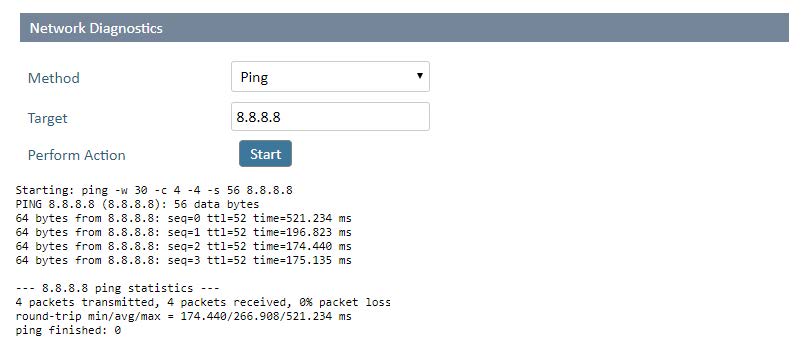807x361 pixels.
Task: Click the black arrow in Method selector
Action: tap(419, 76)
